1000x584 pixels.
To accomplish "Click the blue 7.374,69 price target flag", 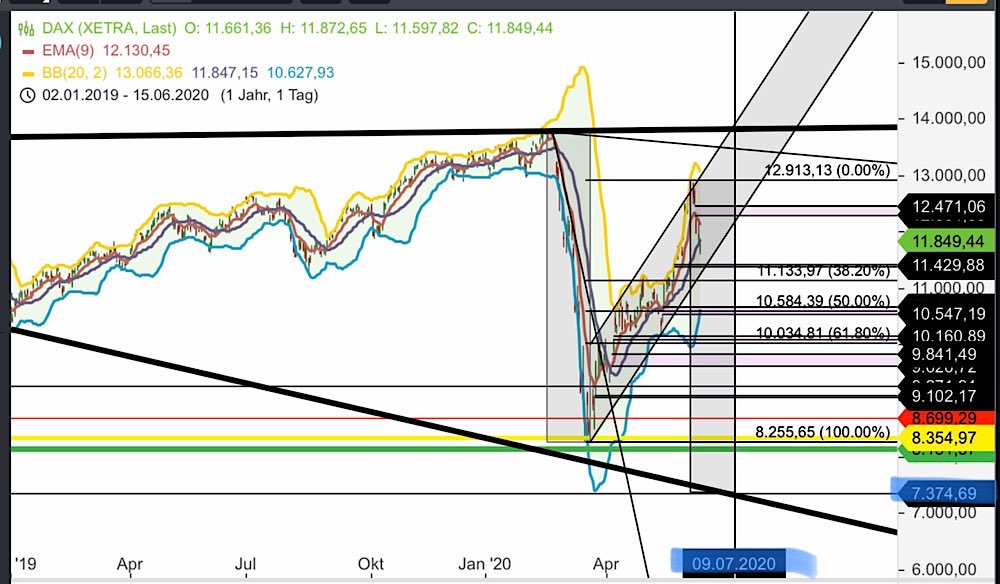I will point(946,492).
